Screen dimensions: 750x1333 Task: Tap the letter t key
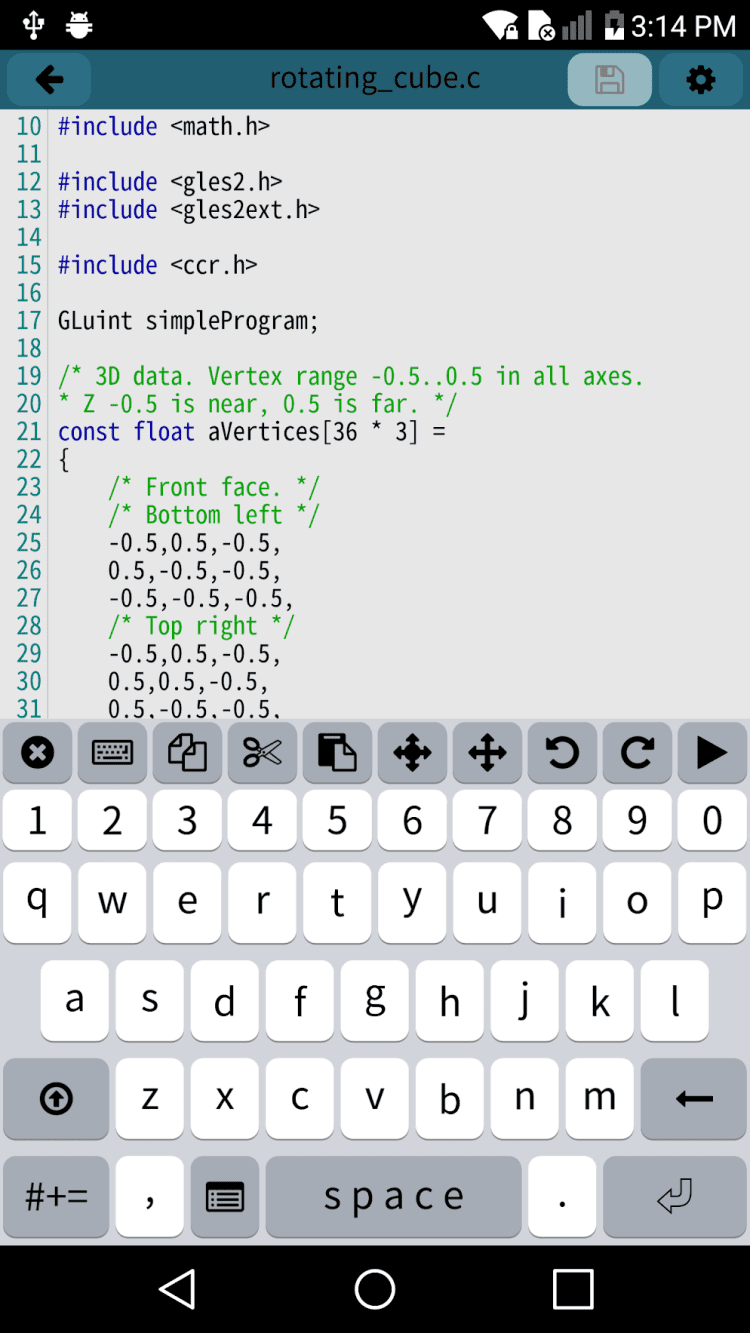[x=338, y=903]
